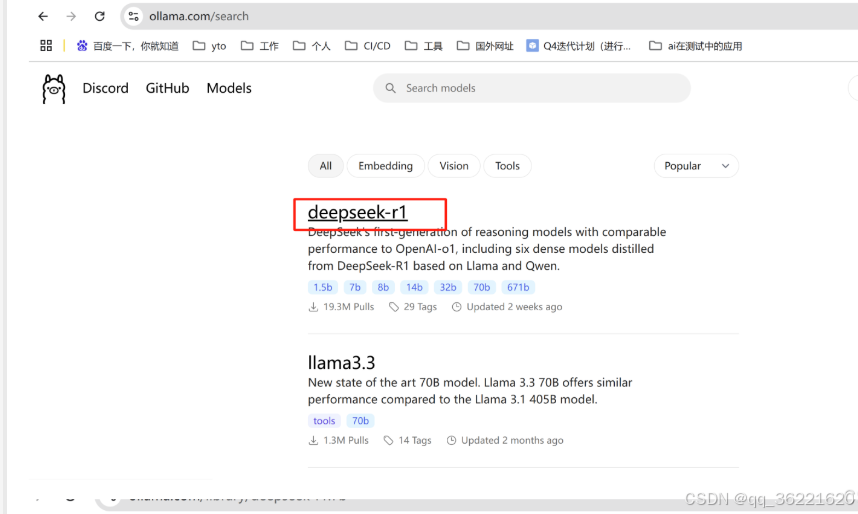Click the 671b size tag
The image size is (858, 514).
point(518,287)
